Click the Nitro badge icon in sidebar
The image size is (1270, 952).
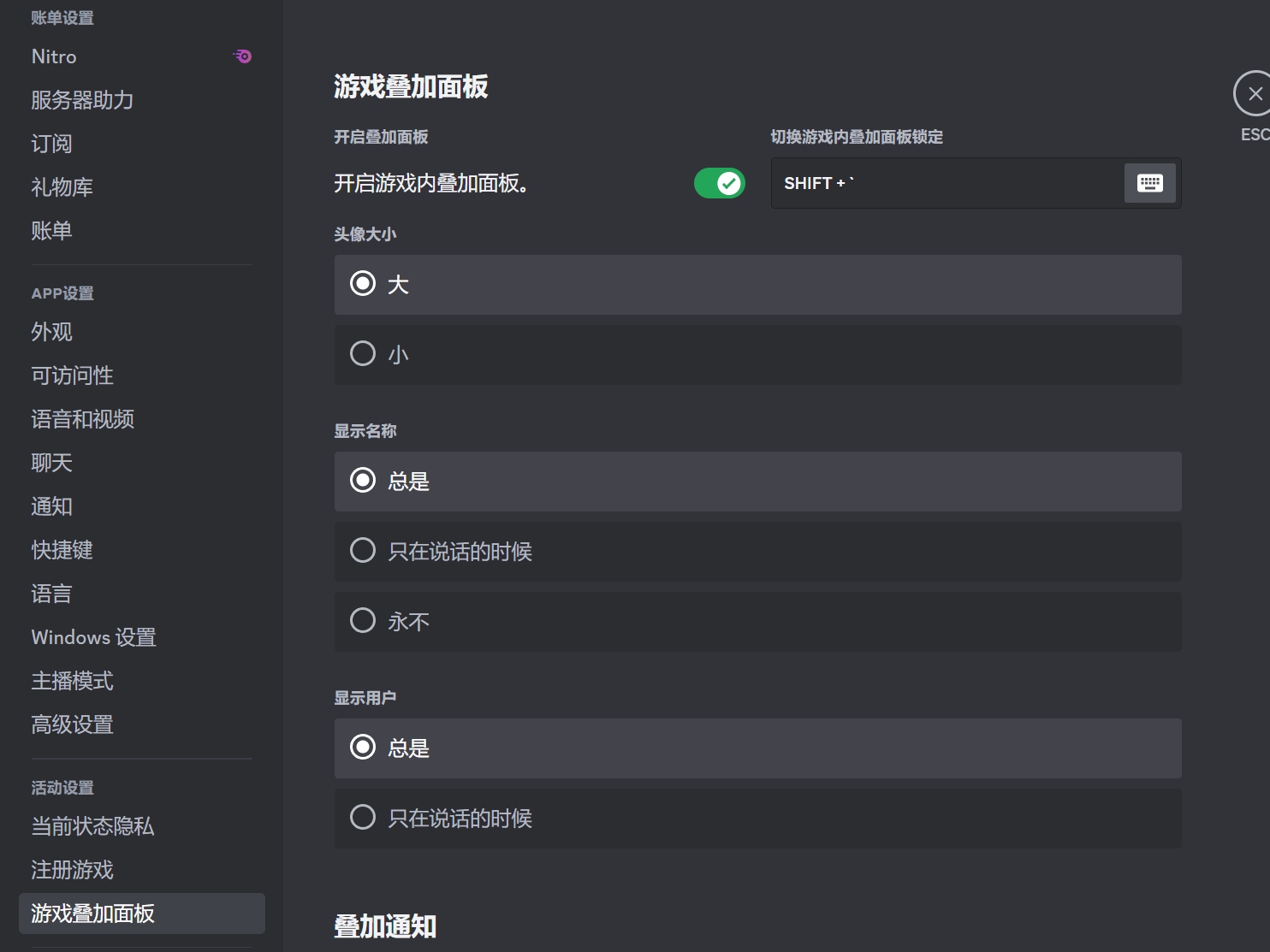click(243, 56)
